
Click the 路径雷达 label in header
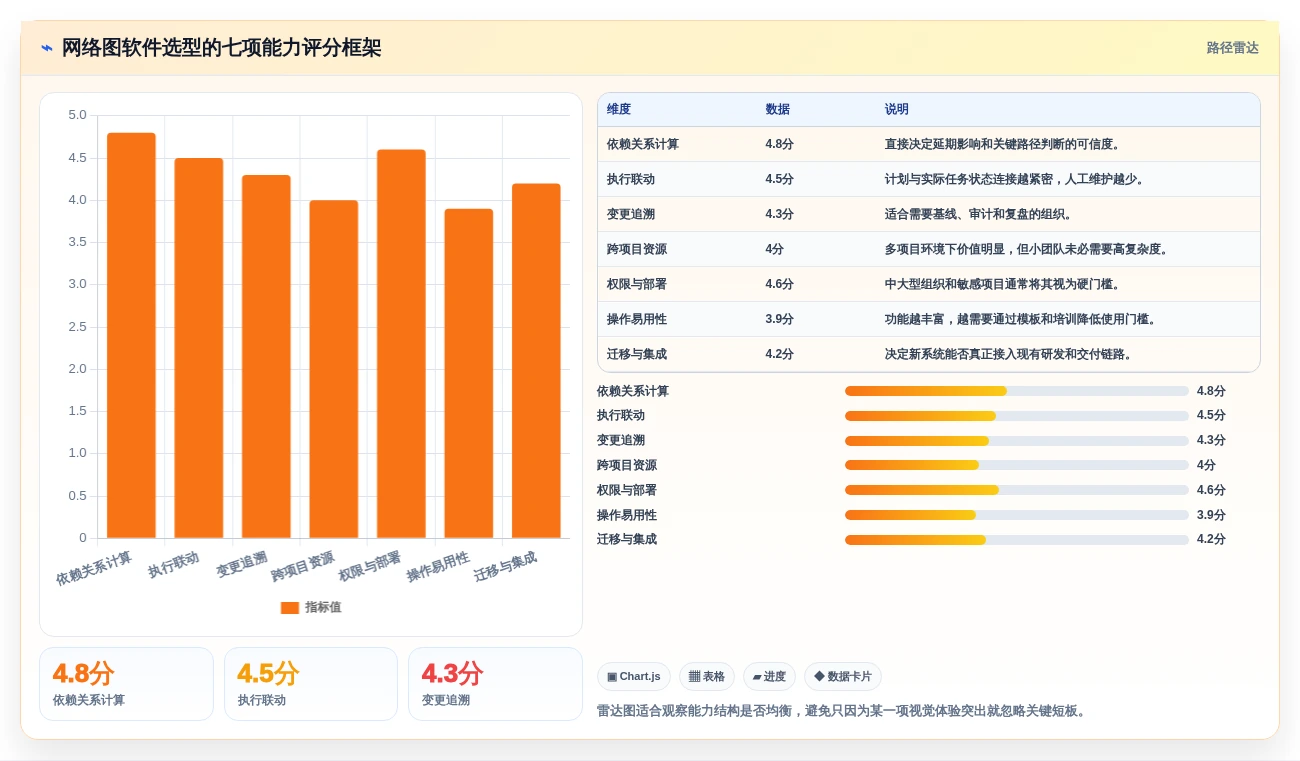[1232, 48]
